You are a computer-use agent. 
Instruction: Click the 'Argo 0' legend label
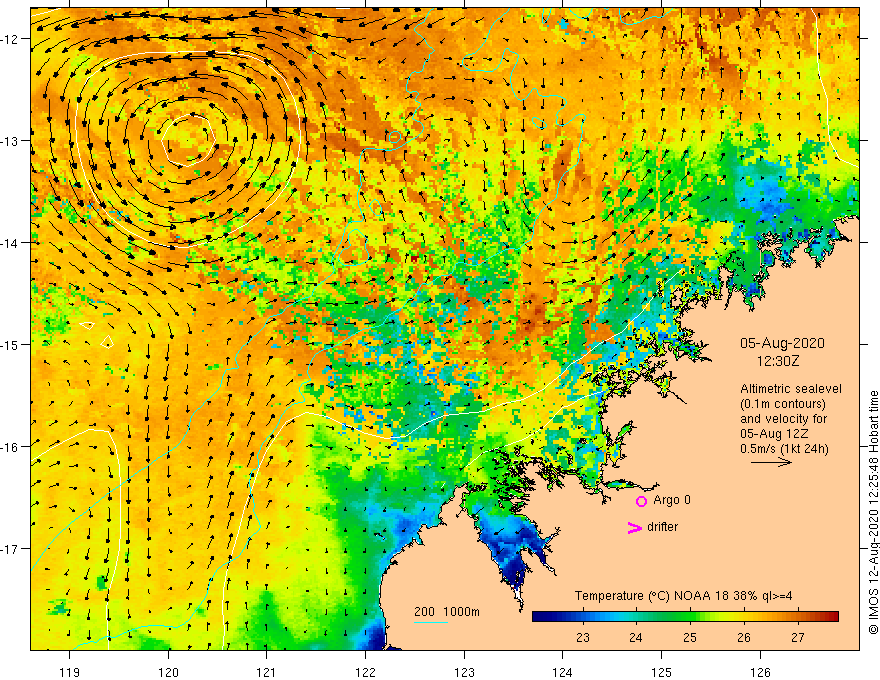tap(672, 500)
